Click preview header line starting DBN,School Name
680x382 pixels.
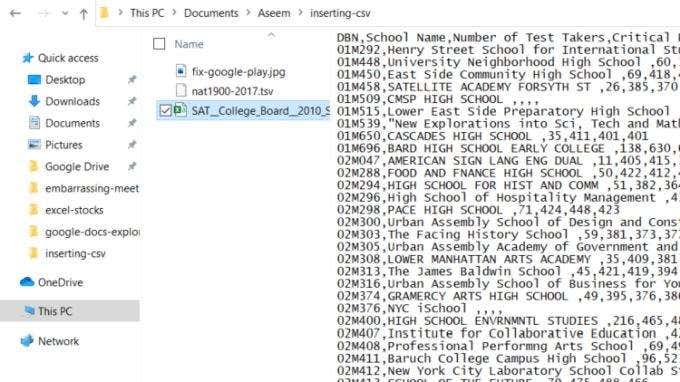pyautogui.click(x=508, y=38)
